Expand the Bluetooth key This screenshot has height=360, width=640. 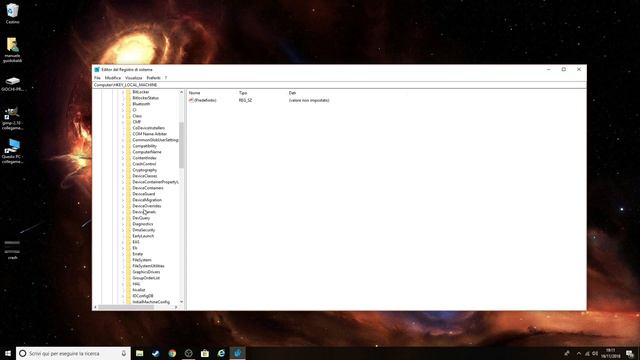coord(123,104)
